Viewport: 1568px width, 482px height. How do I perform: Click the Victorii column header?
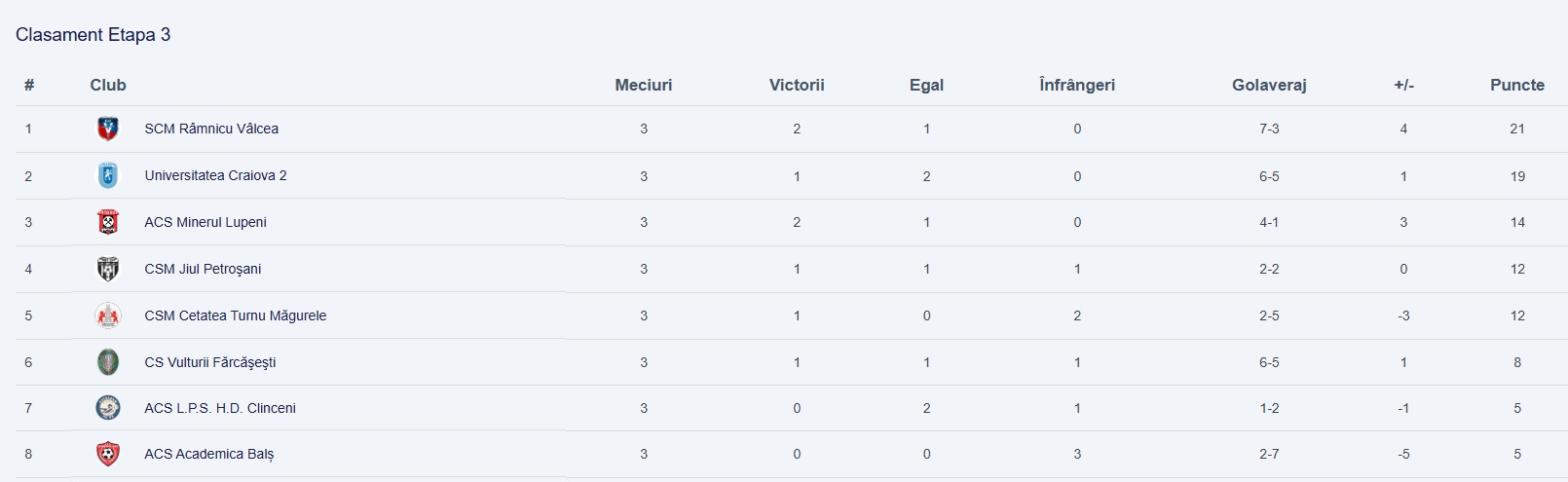click(x=797, y=85)
